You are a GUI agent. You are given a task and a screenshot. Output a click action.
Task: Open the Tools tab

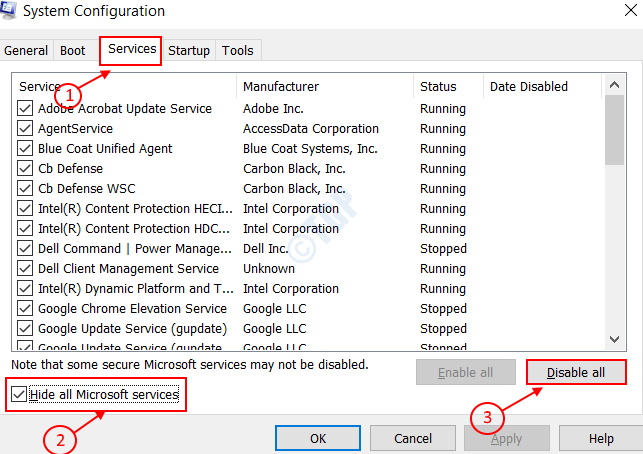click(x=237, y=50)
